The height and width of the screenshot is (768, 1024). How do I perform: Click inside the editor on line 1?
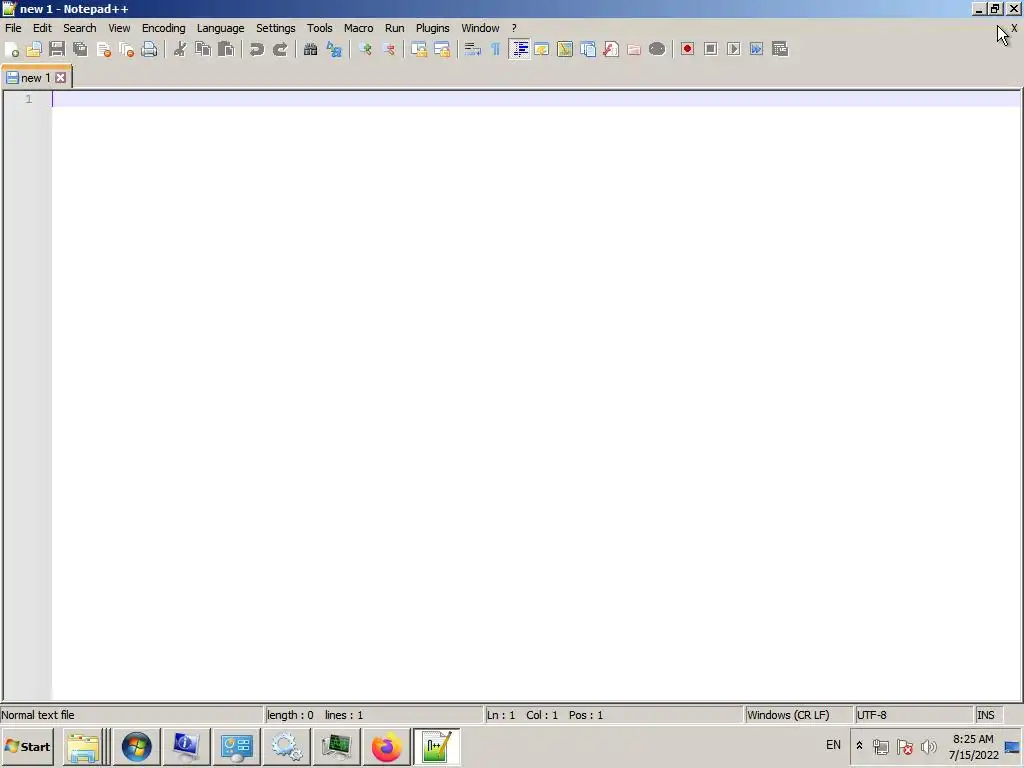coord(537,99)
